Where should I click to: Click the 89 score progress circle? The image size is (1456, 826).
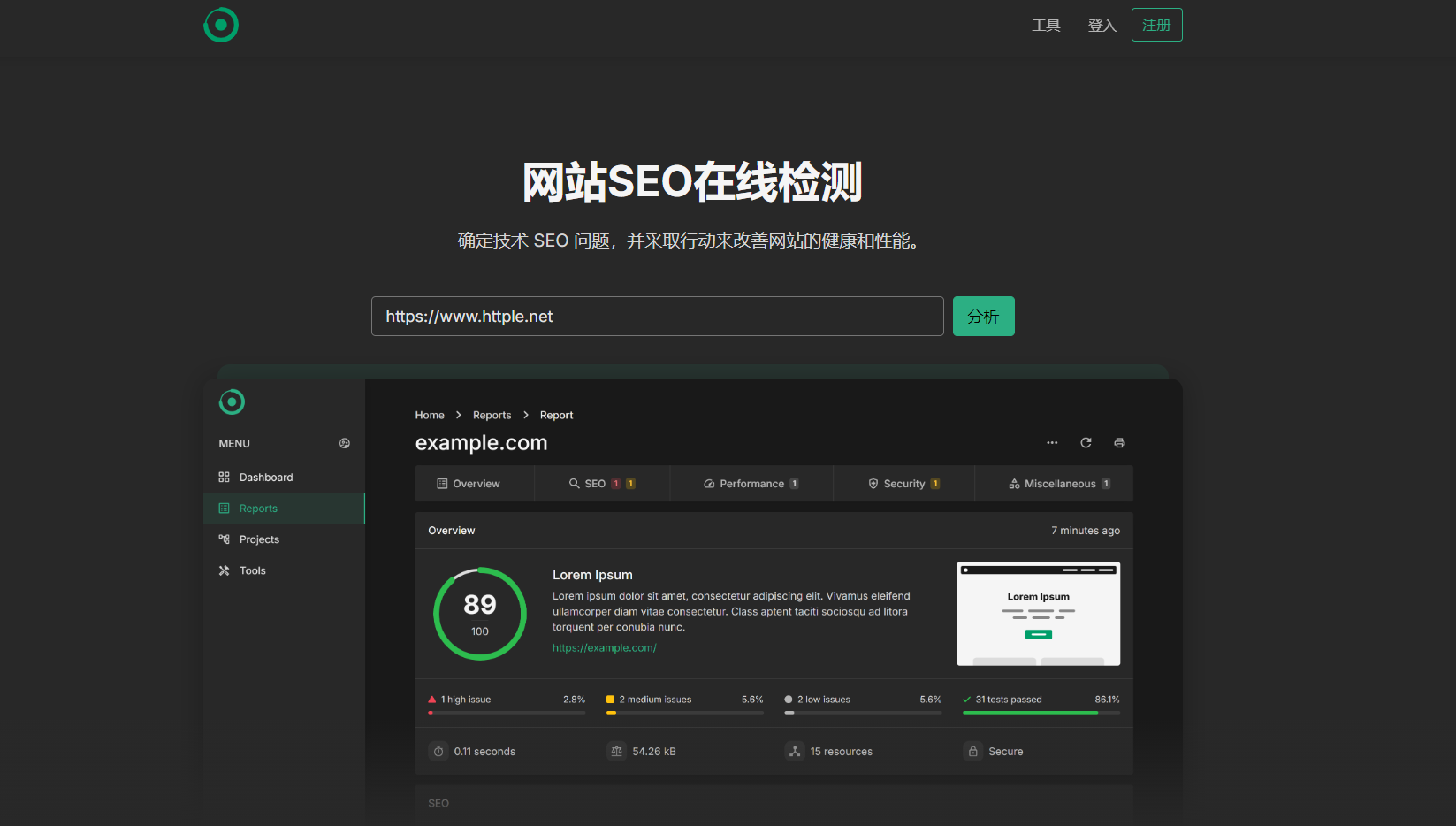pyautogui.click(x=480, y=614)
